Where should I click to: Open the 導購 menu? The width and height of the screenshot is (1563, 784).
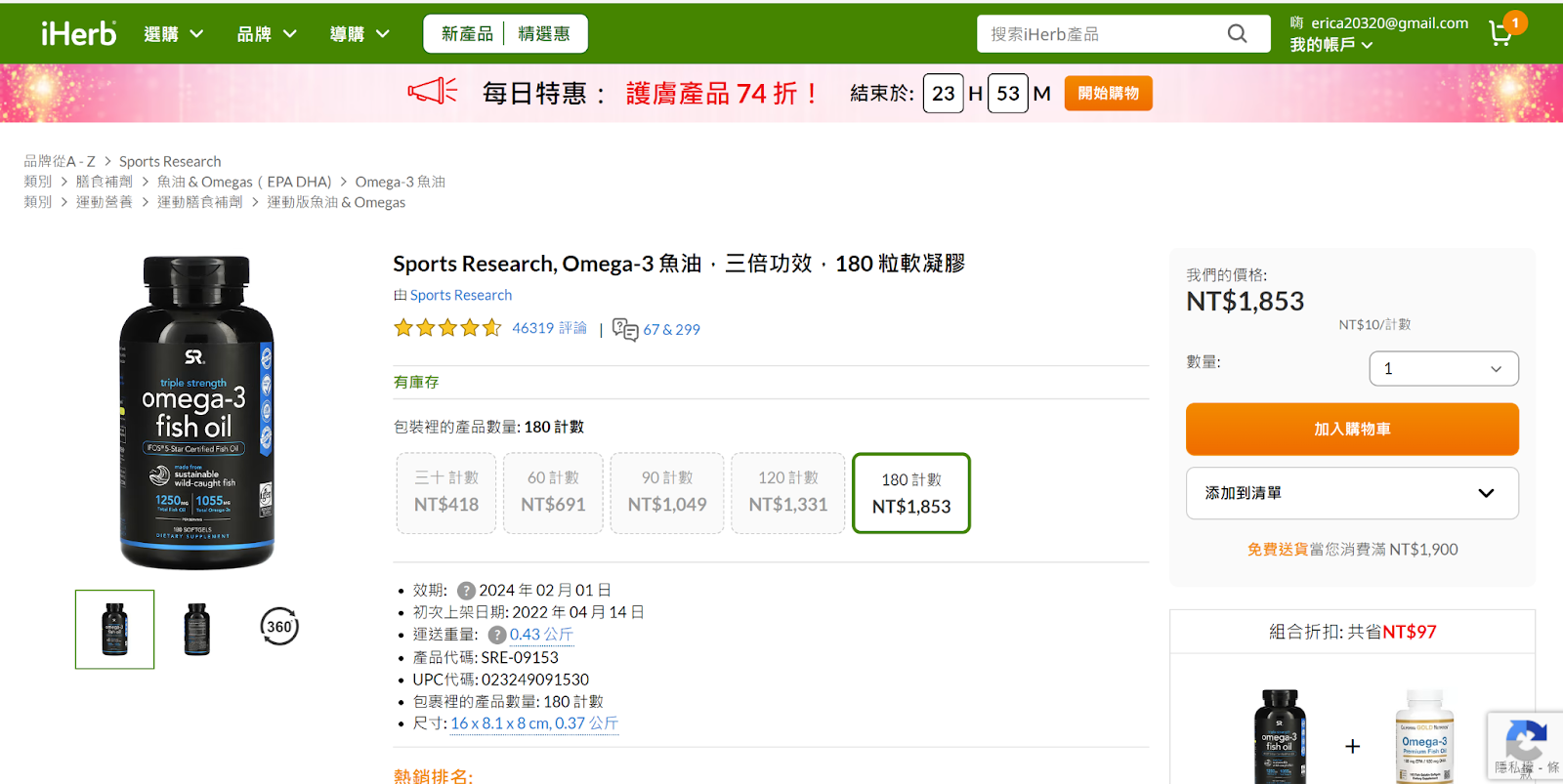[x=359, y=34]
